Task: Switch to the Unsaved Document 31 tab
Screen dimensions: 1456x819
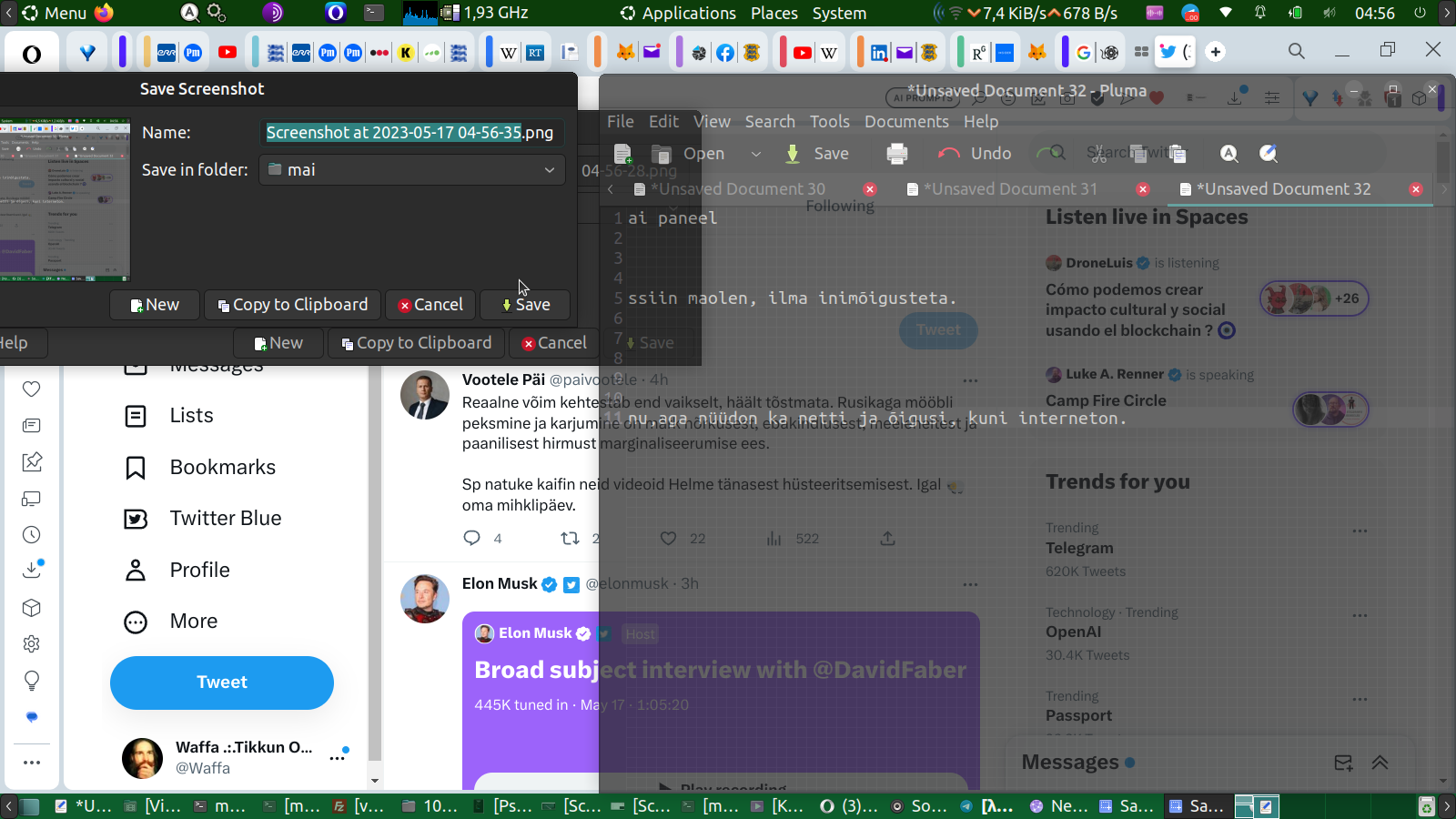Action: [x=1010, y=189]
